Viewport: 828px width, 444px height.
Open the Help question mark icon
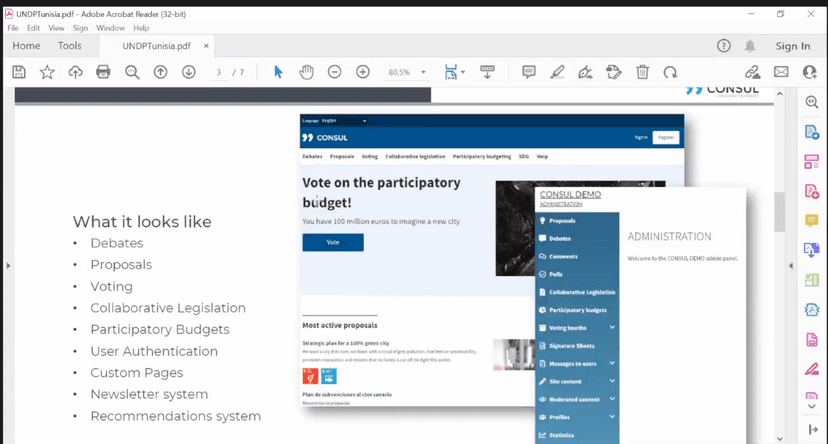point(723,46)
